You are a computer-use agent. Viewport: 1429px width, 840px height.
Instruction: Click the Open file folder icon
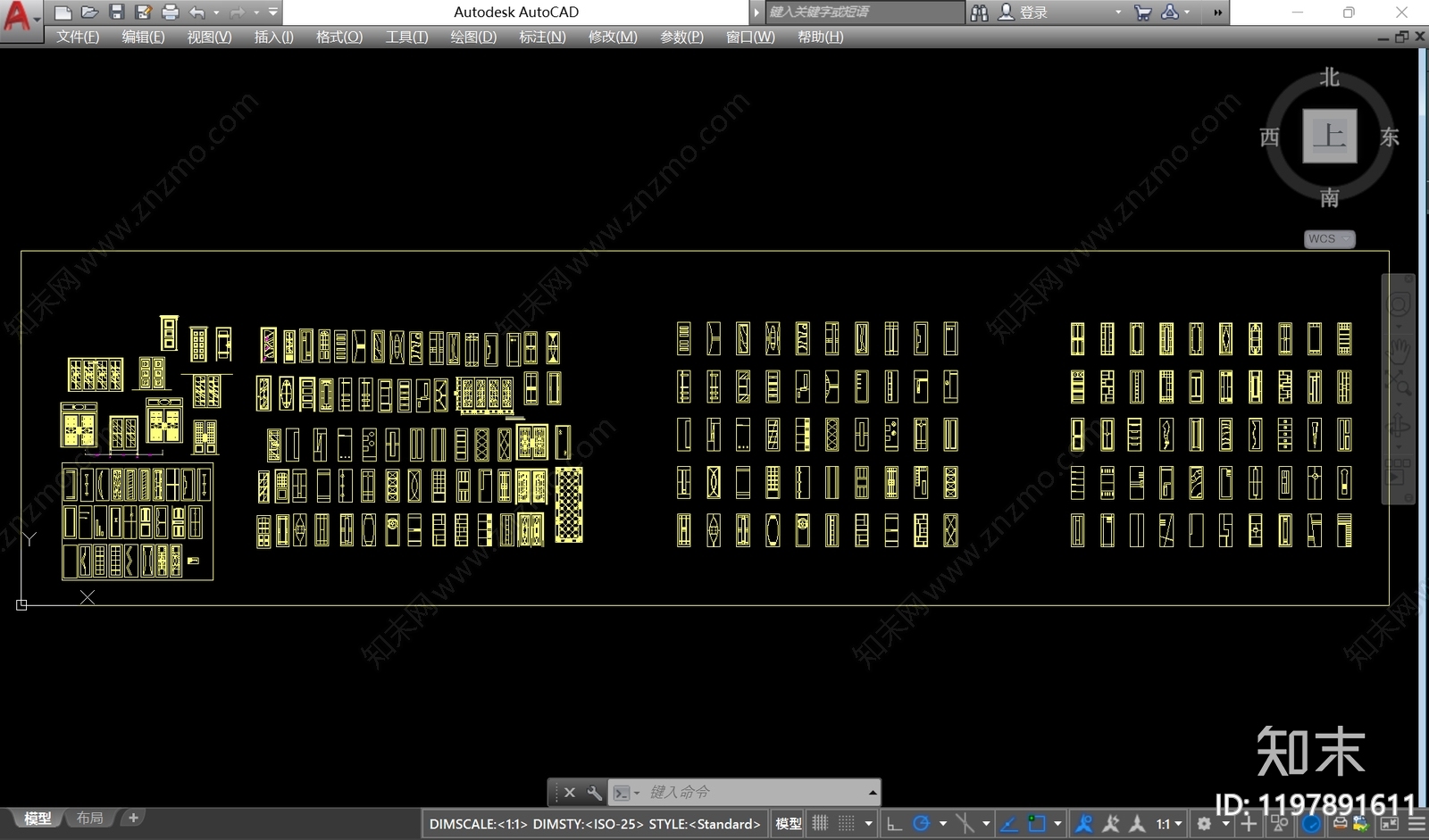[x=89, y=12]
